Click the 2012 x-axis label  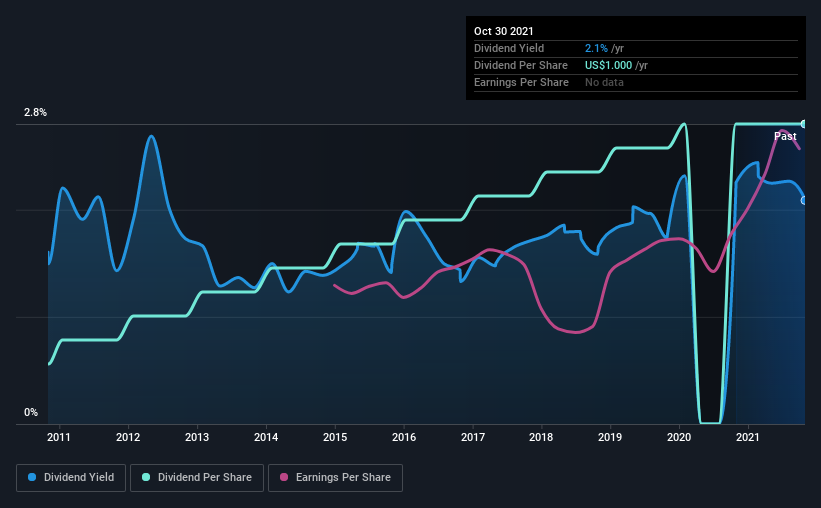click(x=128, y=437)
